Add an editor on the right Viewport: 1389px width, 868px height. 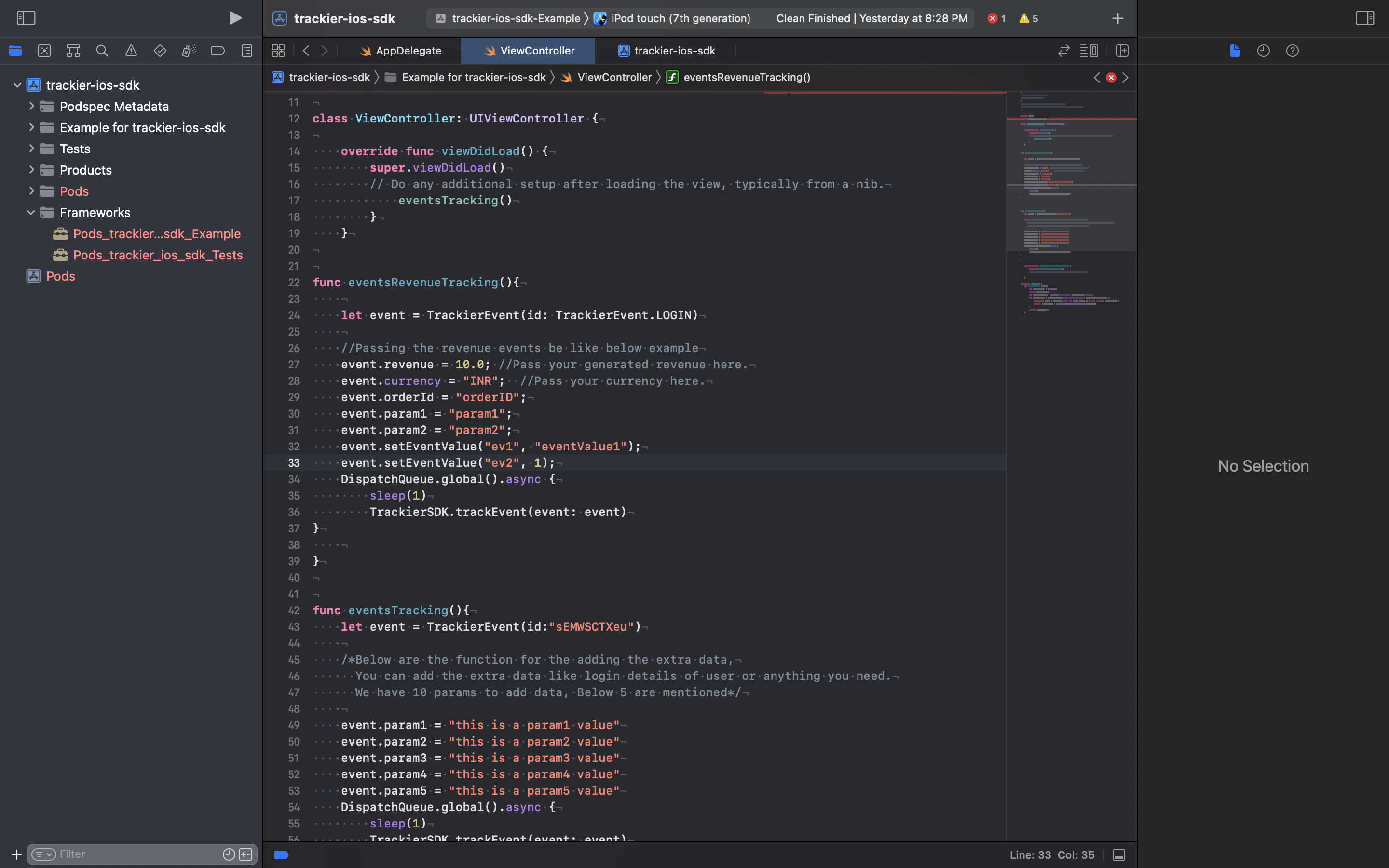(1122, 51)
